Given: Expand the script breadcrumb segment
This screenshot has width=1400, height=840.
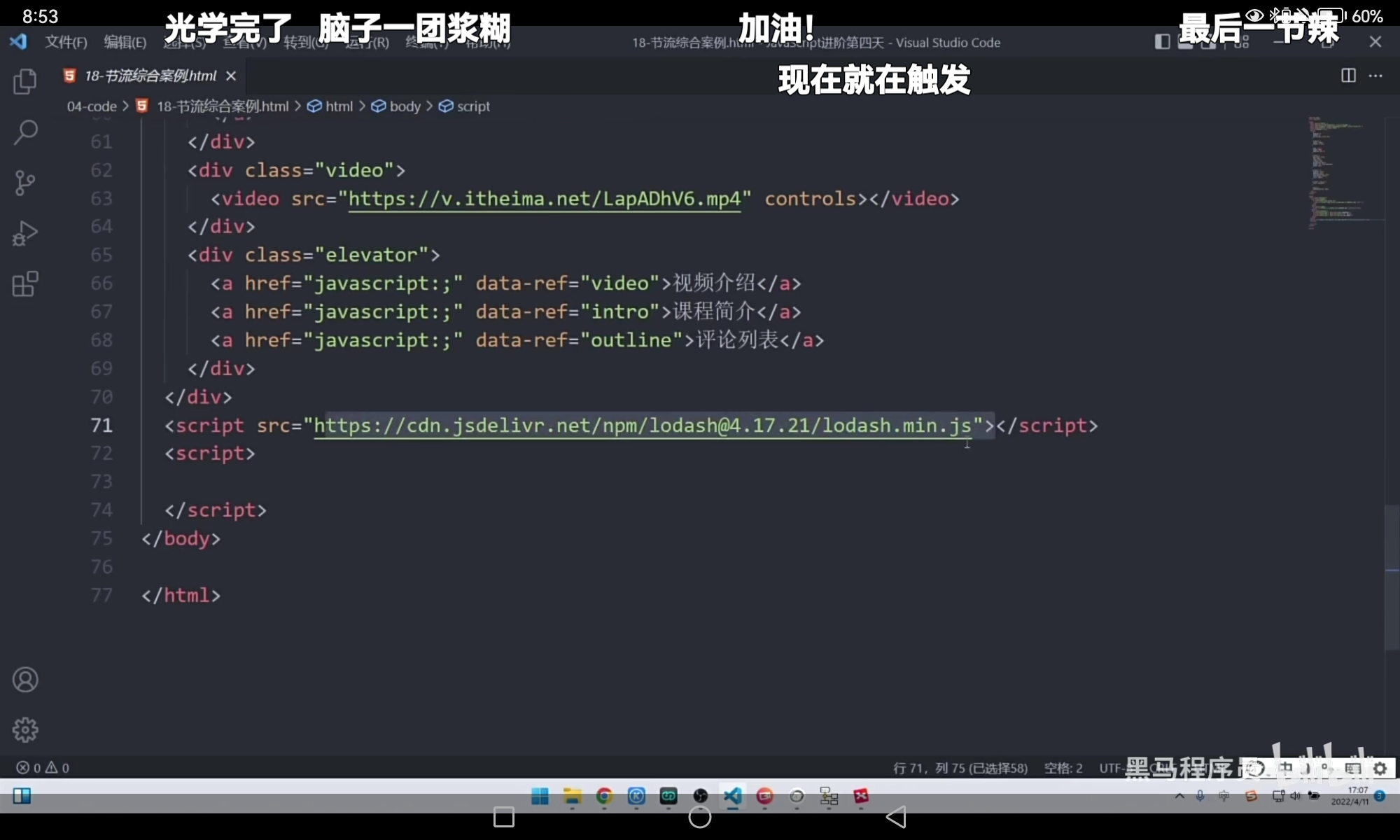Looking at the screenshot, I should point(473,106).
